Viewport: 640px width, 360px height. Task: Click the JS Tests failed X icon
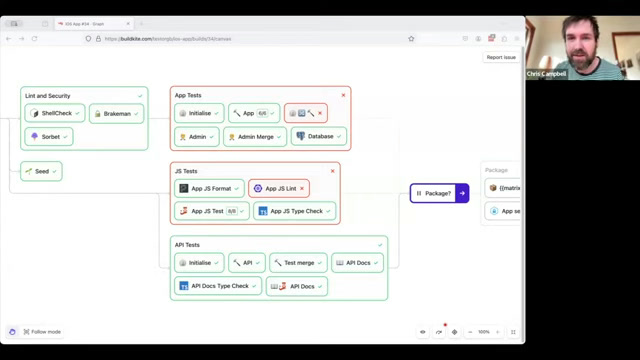tap(333, 171)
